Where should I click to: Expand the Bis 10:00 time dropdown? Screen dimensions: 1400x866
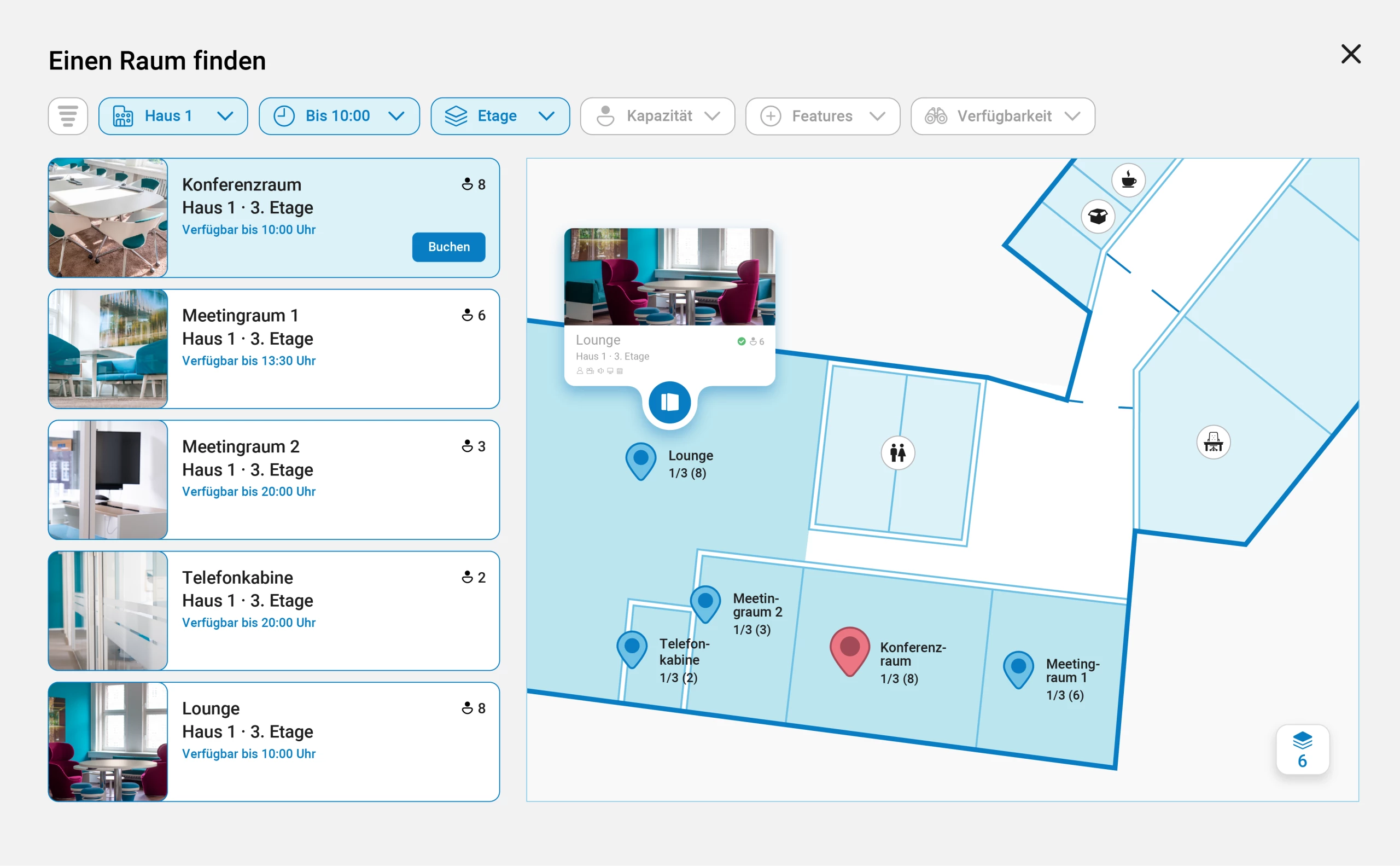coord(339,117)
